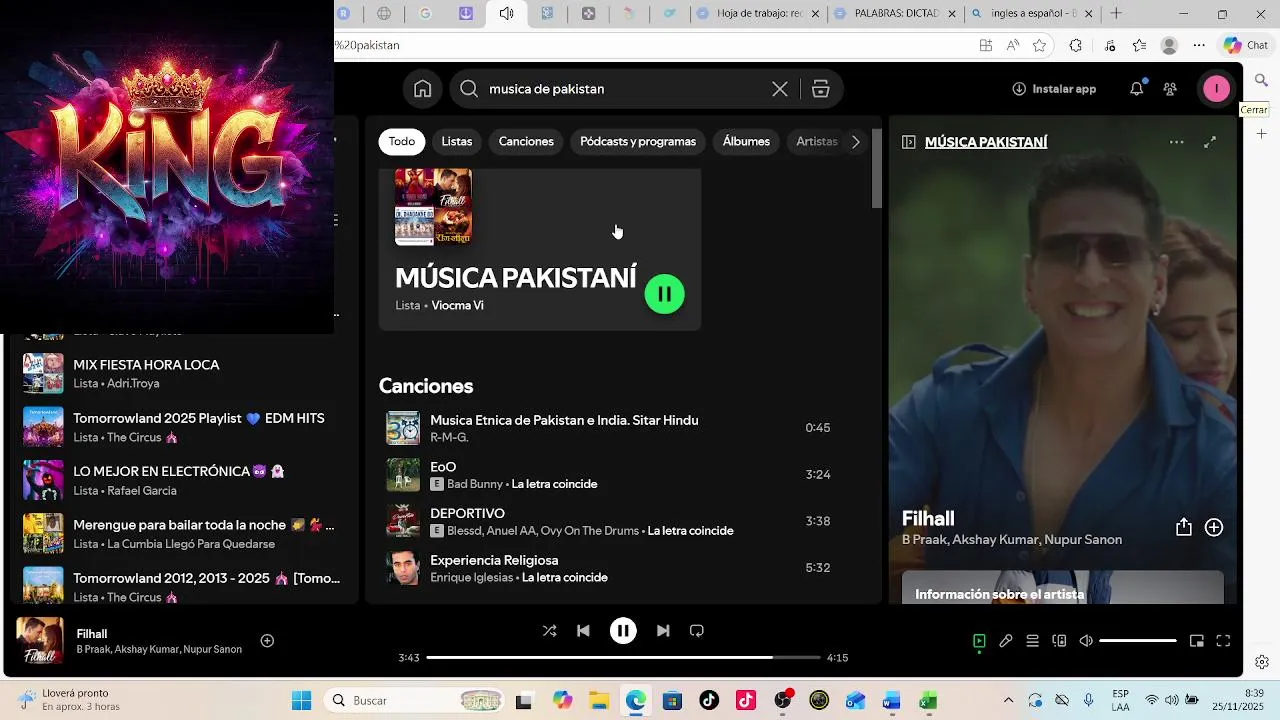Viewport: 1280px width, 720px height.
Task: Open Enrique Iglesias artist link
Action: (472, 578)
